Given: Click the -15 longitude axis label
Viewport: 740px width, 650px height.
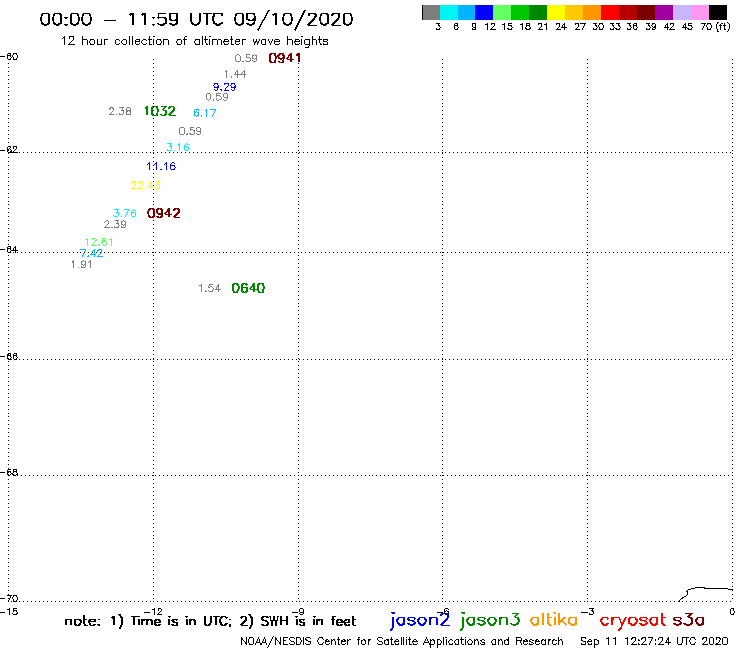Looking at the screenshot, I should [x=9, y=612].
